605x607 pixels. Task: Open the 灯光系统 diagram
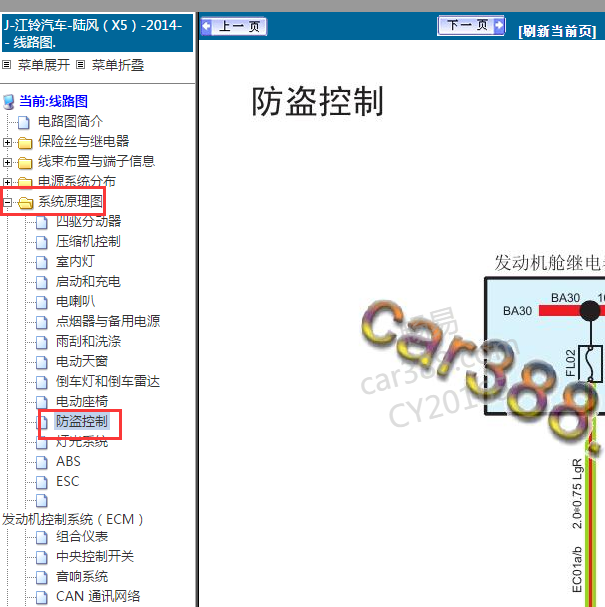(82, 441)
